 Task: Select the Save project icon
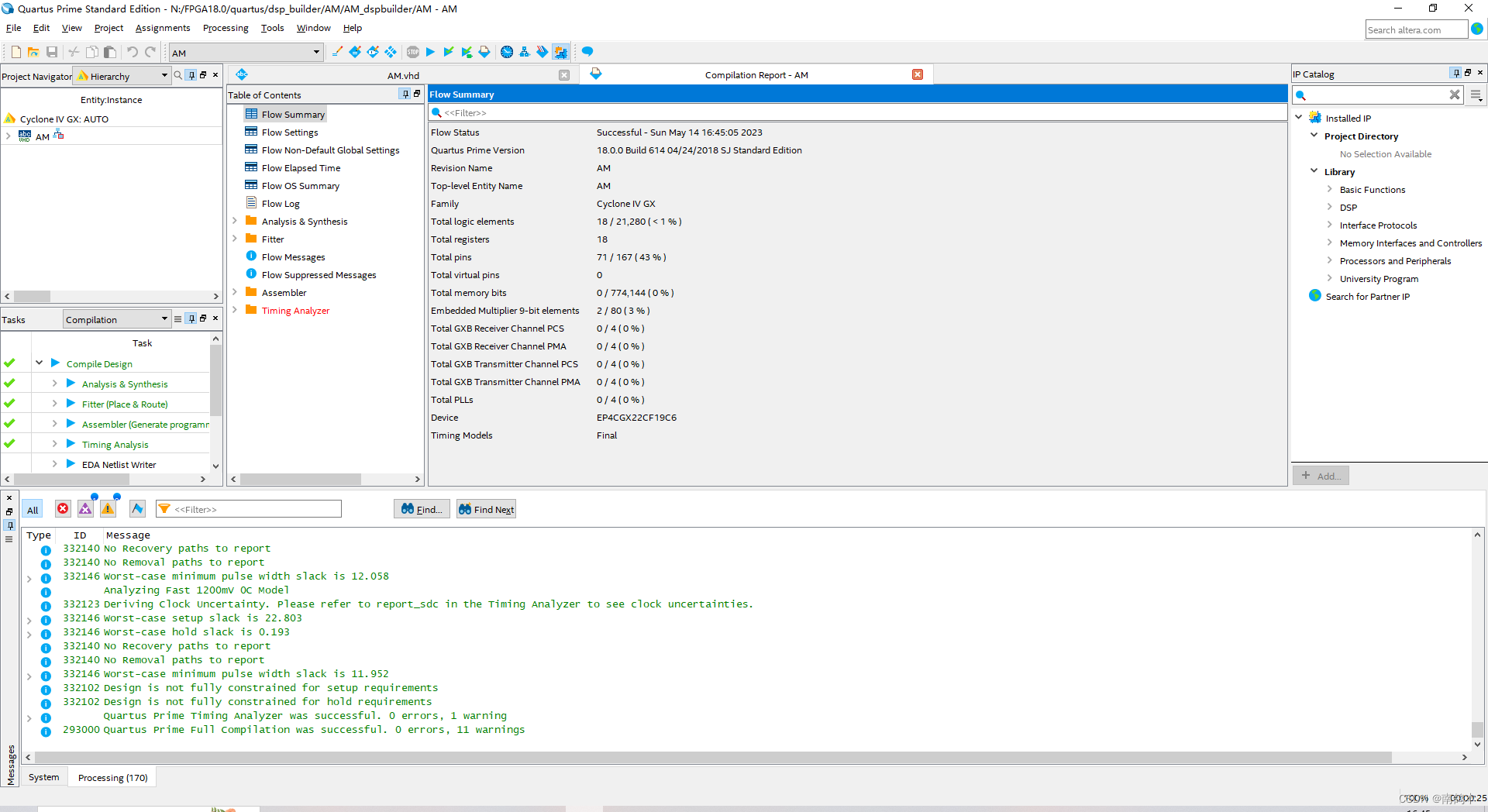[51, 52]
